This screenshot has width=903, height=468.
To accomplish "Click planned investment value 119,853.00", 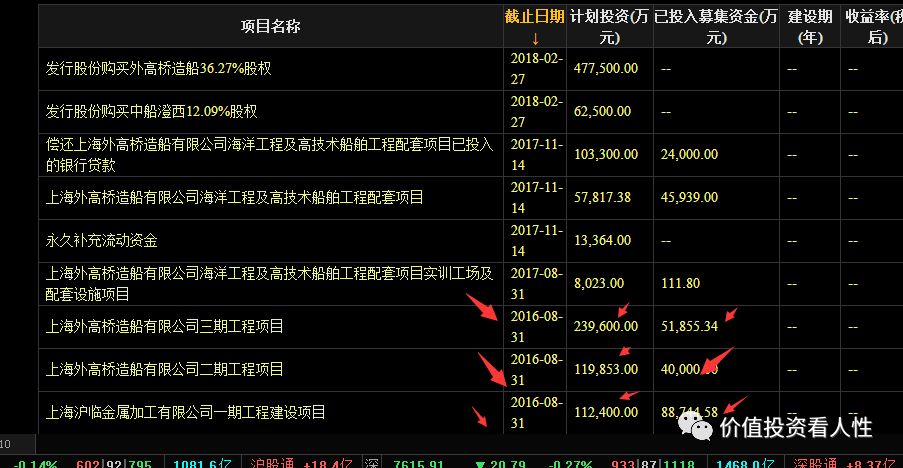I will (x=606, y=370).
